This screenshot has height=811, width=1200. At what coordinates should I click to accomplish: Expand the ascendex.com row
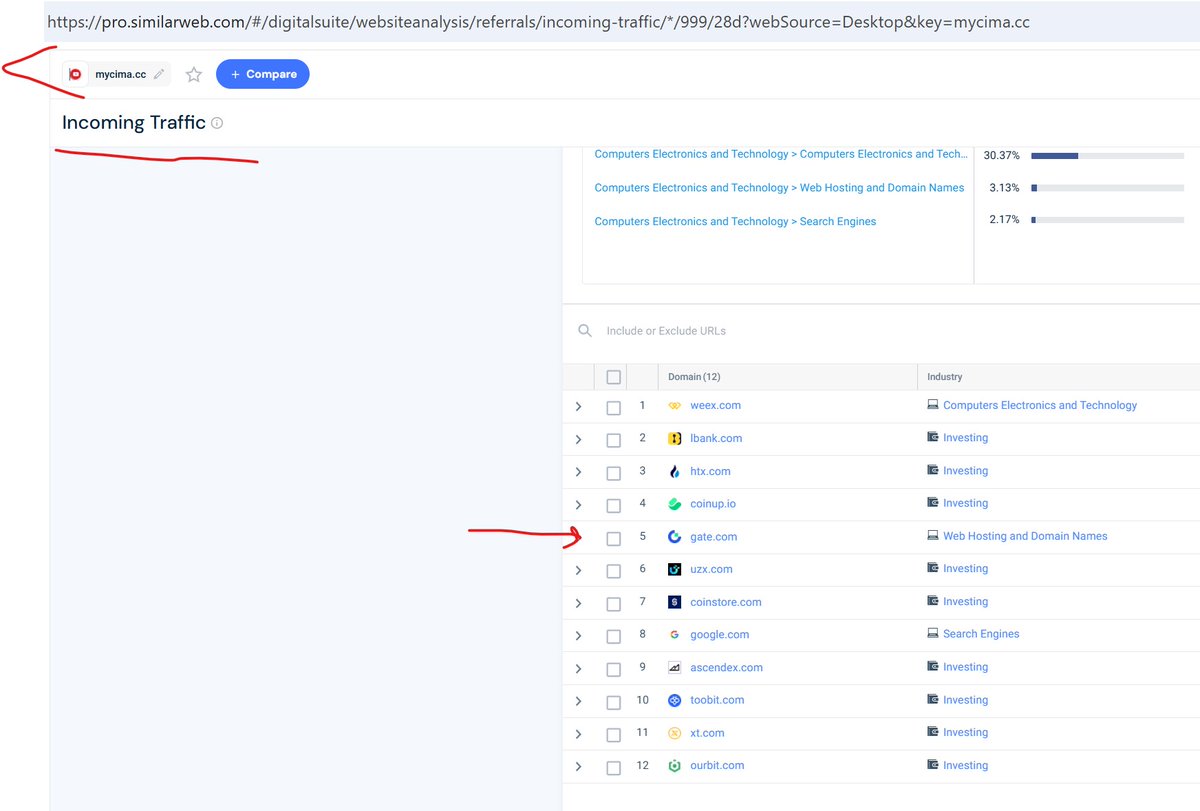[x=578, y=669]
